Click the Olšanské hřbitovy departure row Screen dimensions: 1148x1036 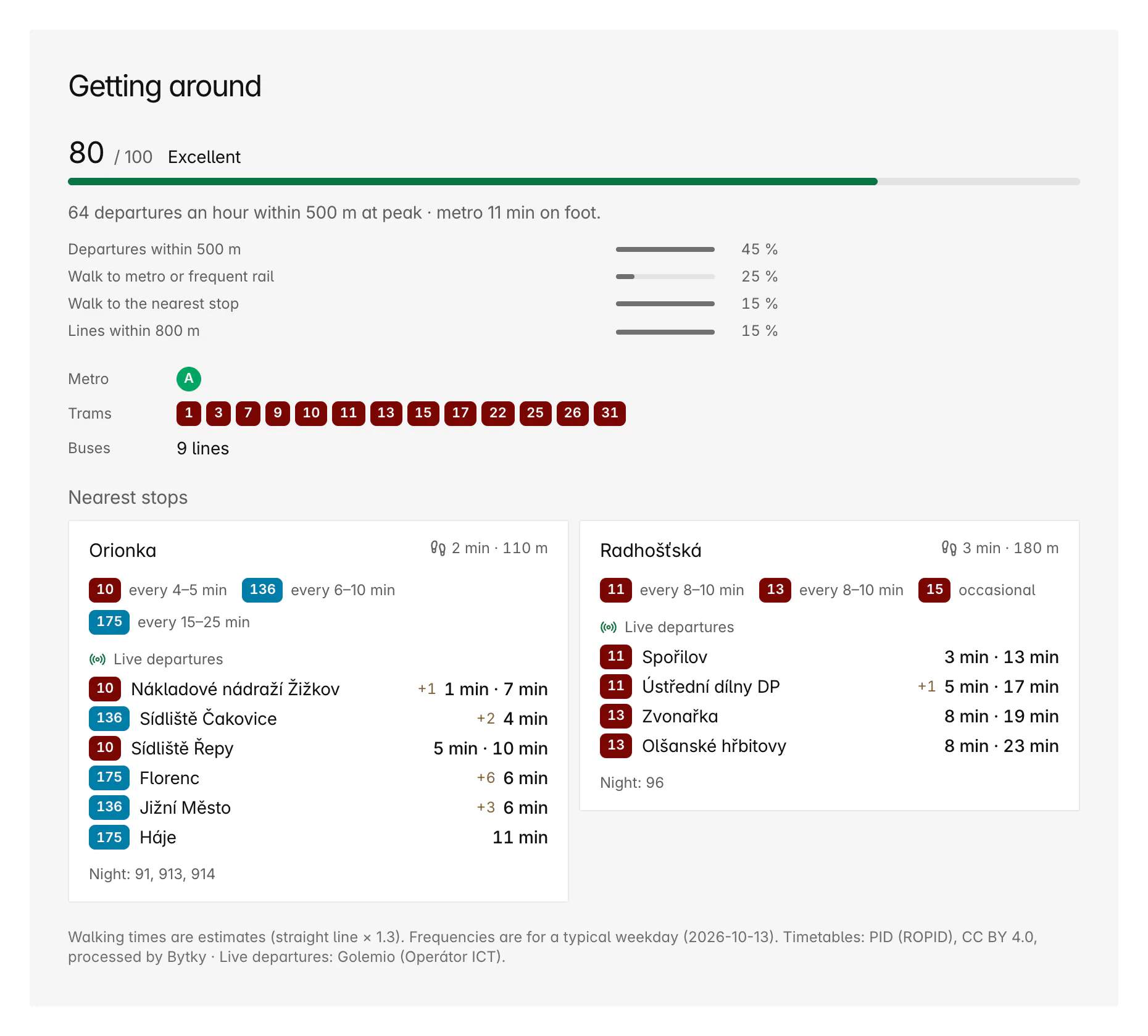[x=830, y=746]
